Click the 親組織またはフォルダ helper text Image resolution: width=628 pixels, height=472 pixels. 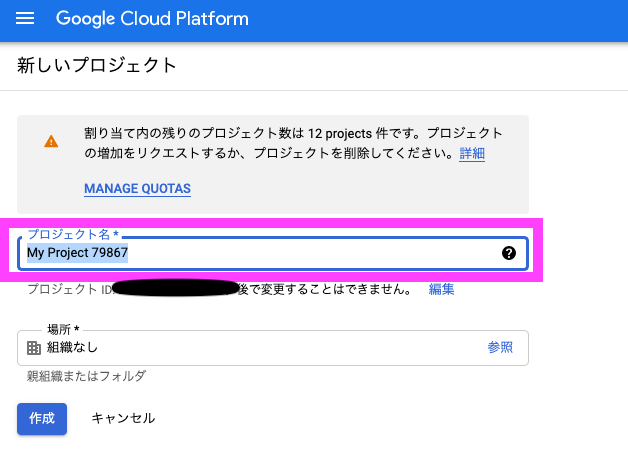pyautogui.click(x=86, y=376)
